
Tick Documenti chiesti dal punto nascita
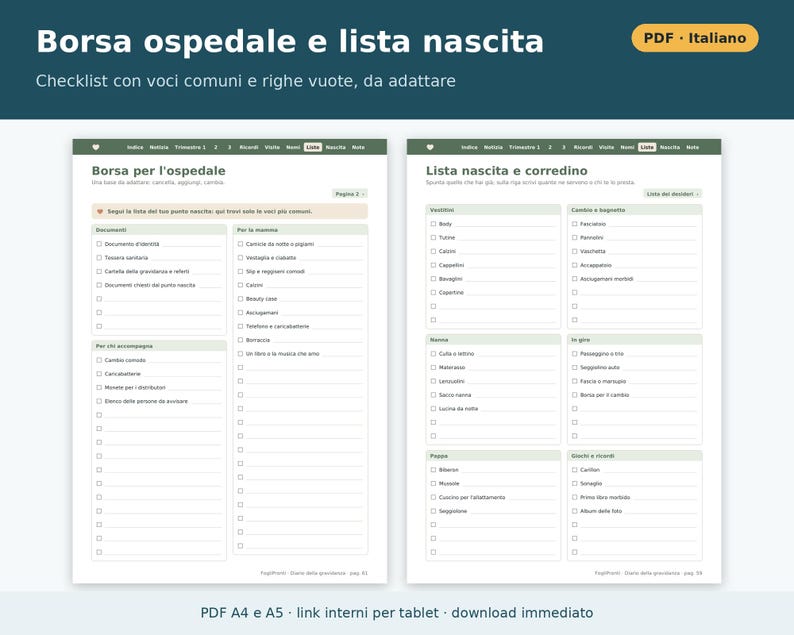(99, 285)
